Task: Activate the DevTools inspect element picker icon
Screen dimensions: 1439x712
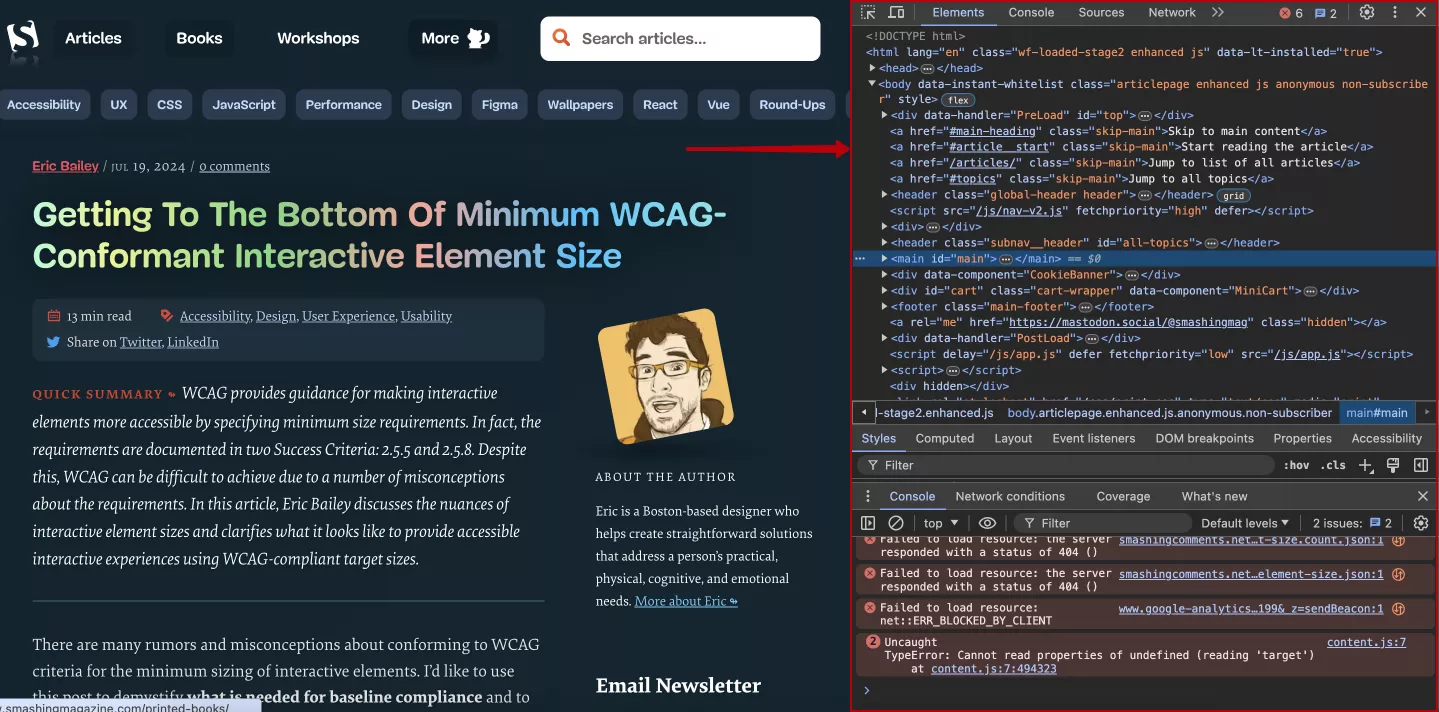Action: 868,13
